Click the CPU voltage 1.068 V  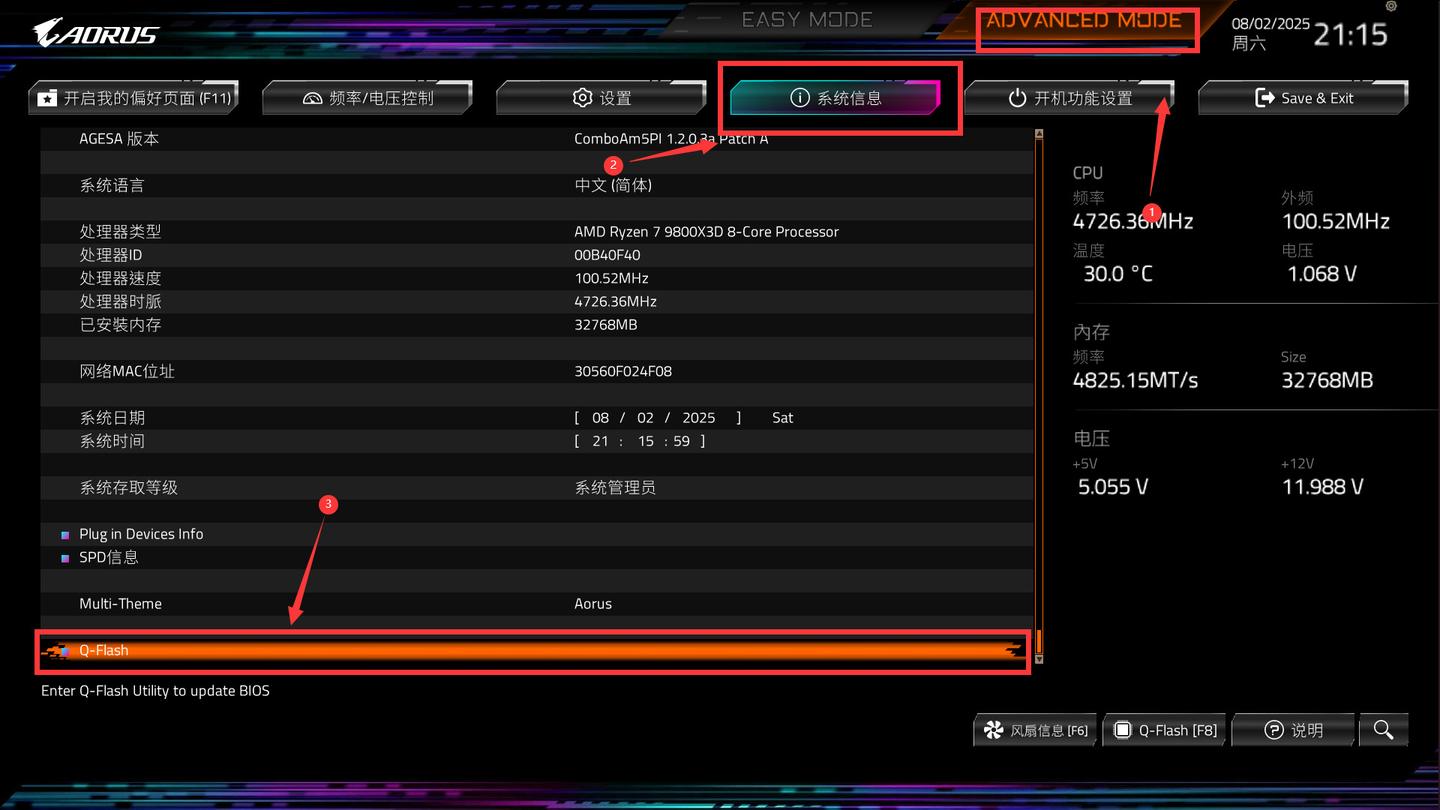[1321, 274]
